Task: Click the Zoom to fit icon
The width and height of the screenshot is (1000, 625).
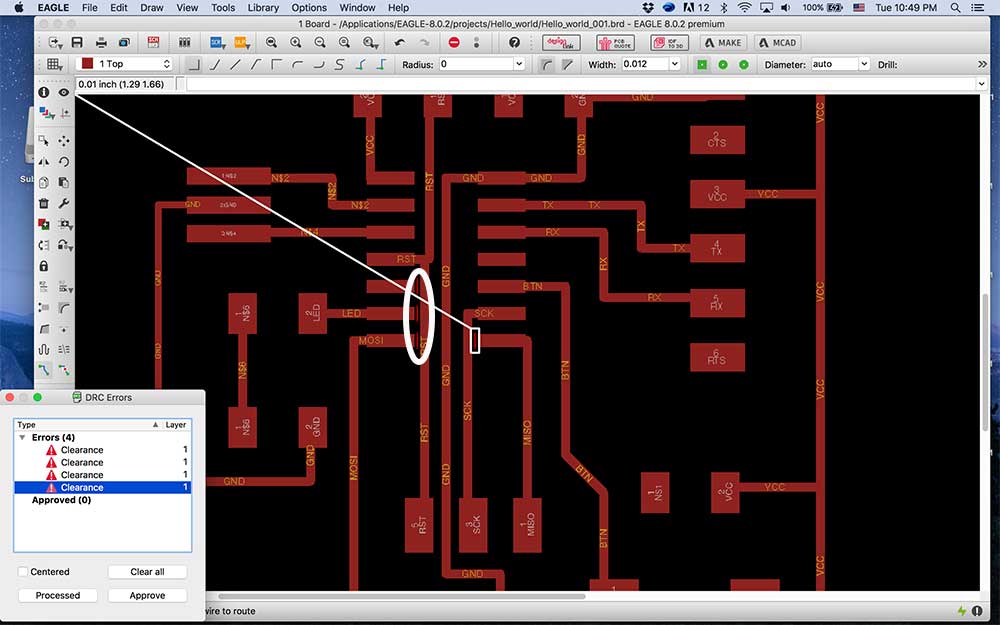Action: 271,43
